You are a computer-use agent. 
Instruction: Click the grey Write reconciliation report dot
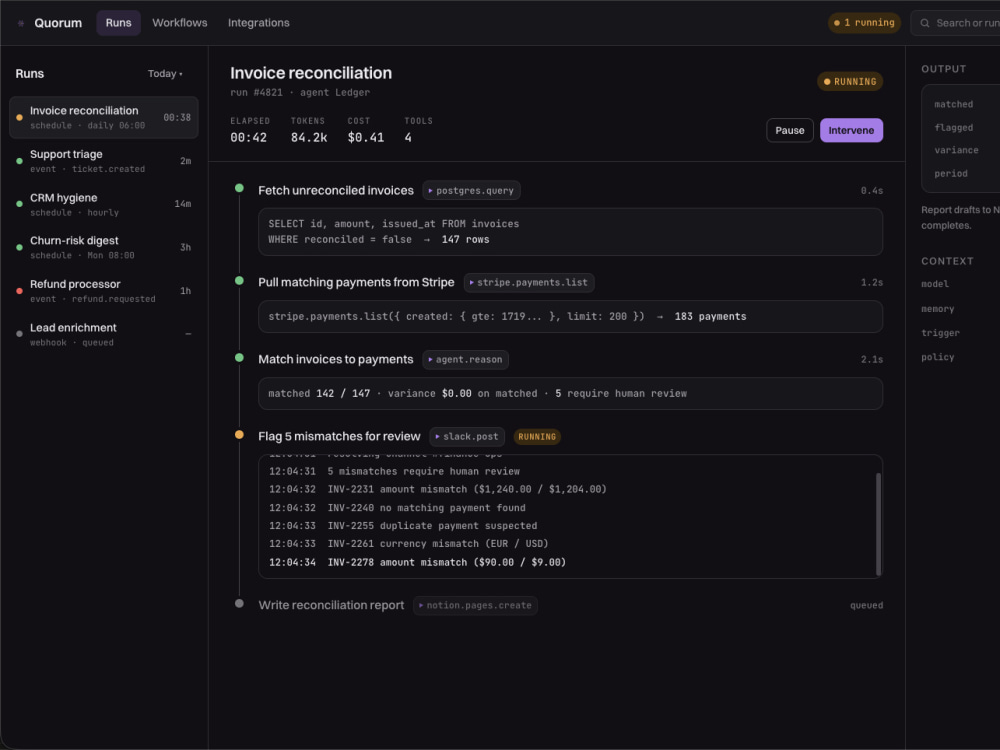click(x=239, y=603)
